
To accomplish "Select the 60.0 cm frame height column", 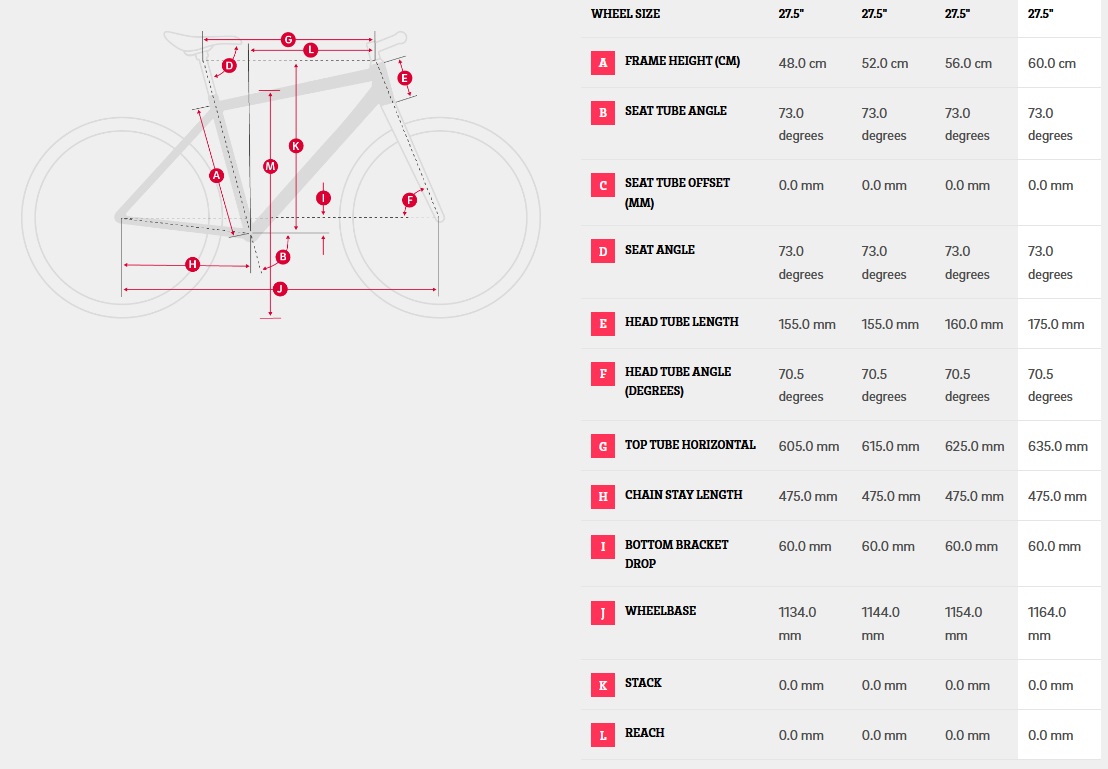I will tap(1051, 63).
